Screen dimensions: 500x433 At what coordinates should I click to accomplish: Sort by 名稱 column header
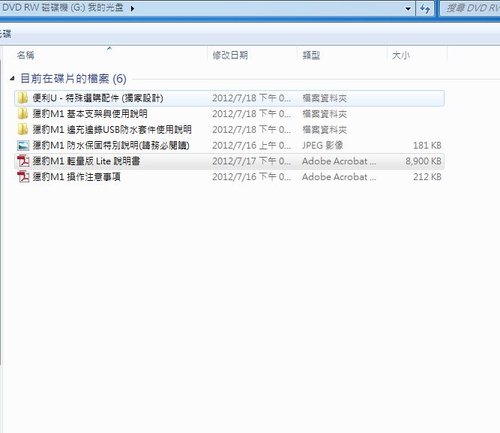coord(26,55)
